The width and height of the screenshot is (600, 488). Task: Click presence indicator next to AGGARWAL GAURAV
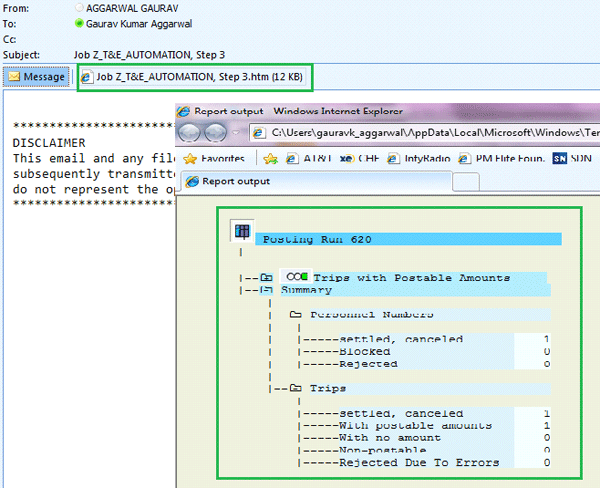[79, 7]
